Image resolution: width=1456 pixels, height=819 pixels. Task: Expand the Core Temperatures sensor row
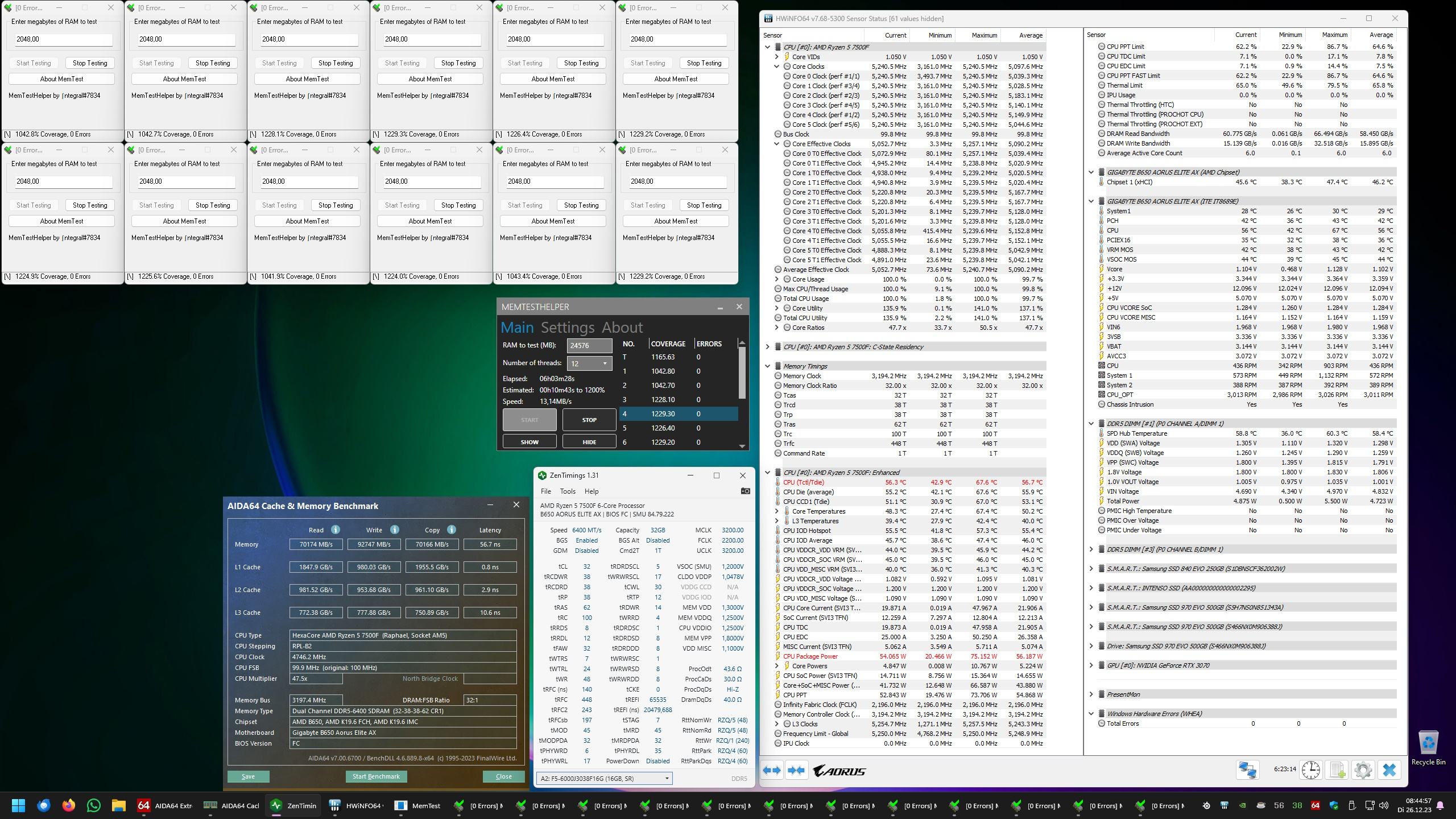tap(777, 511)
